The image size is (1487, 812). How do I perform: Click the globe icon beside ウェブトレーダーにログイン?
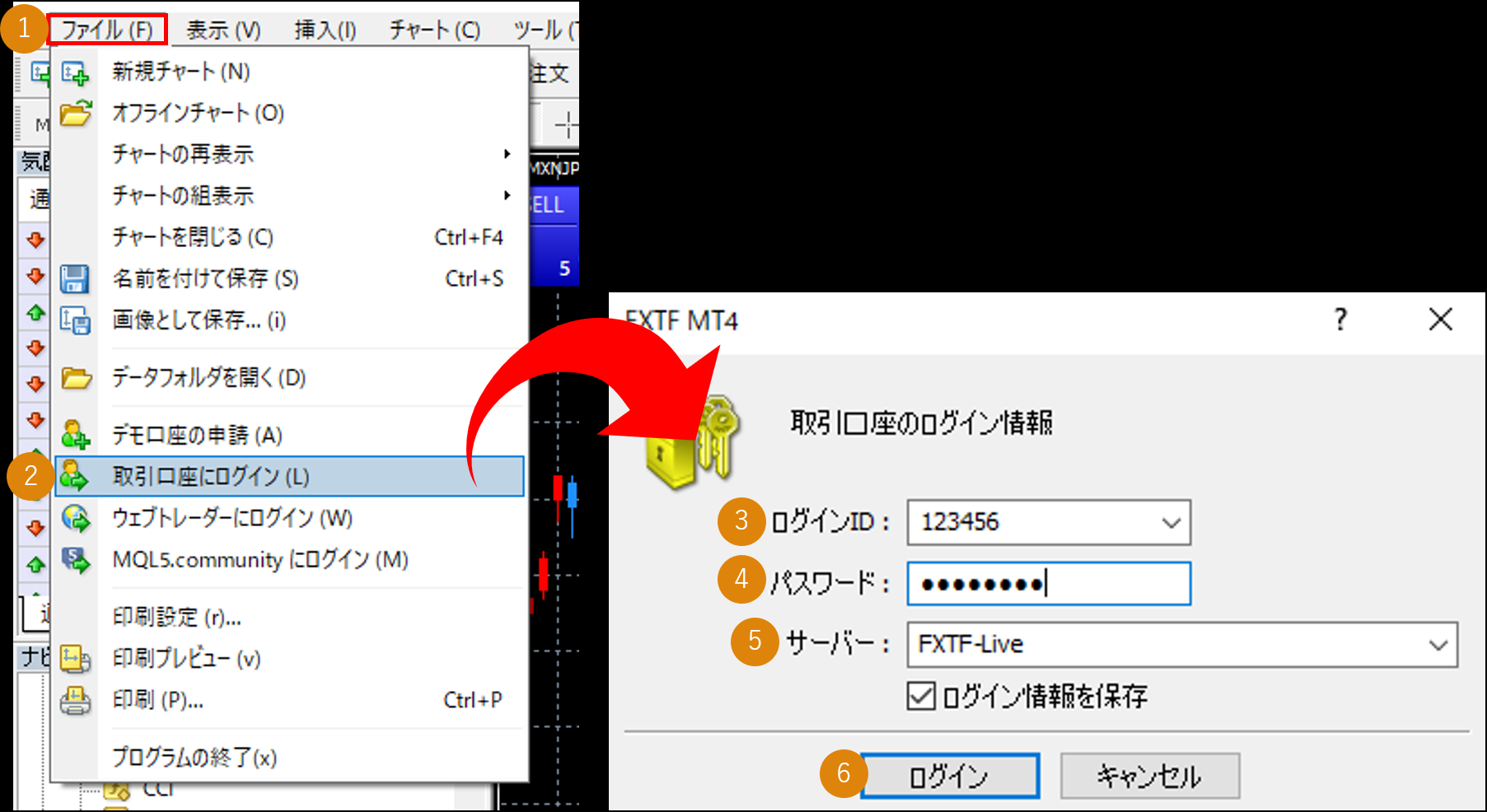[76, 518]
